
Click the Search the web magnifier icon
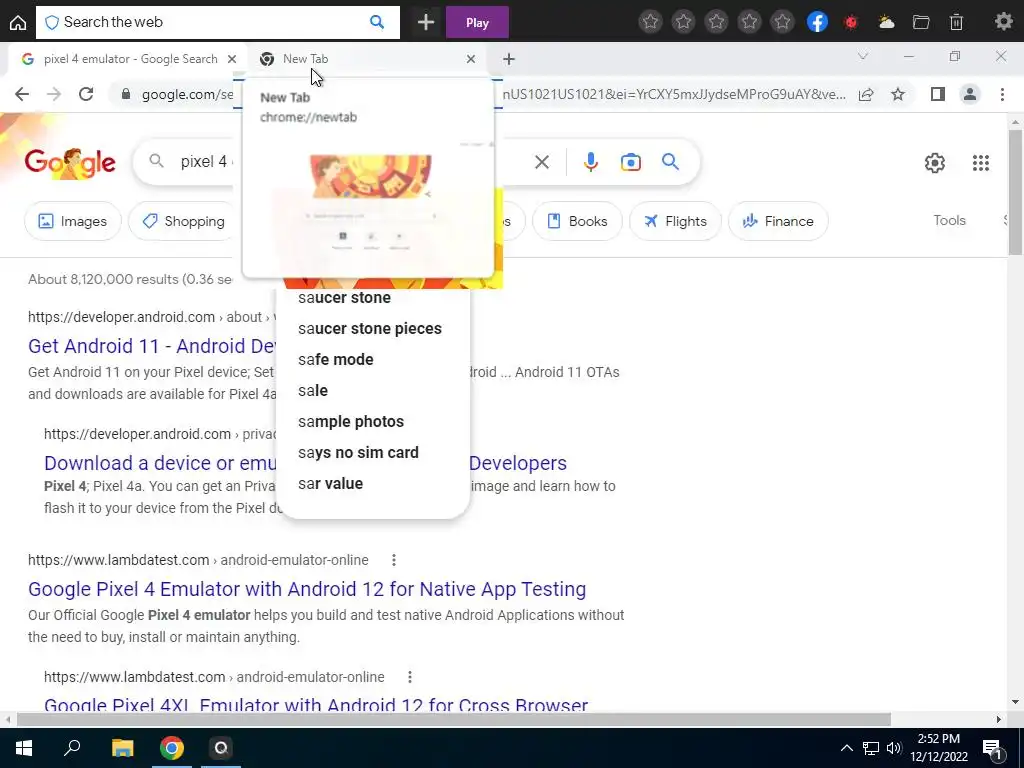pyautogui.click(x=377, y=22)
